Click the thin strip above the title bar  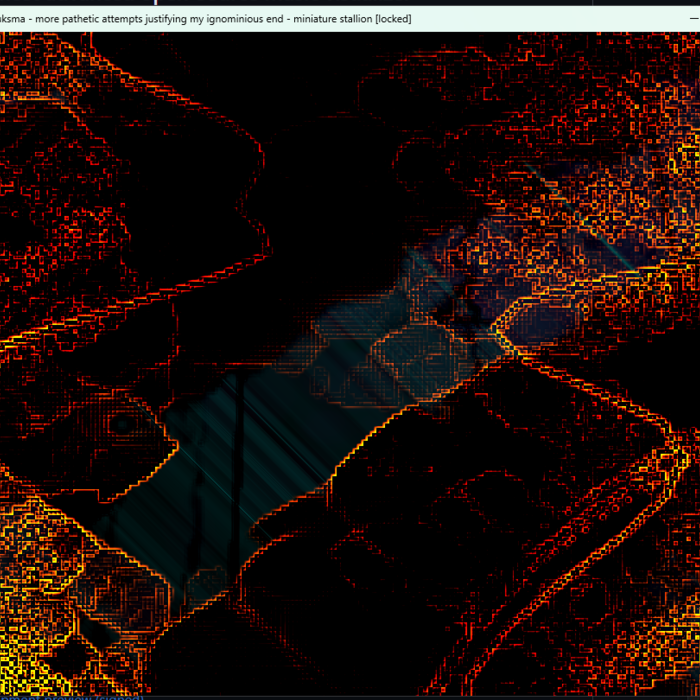pyautogui.click(x=350, y=3)
